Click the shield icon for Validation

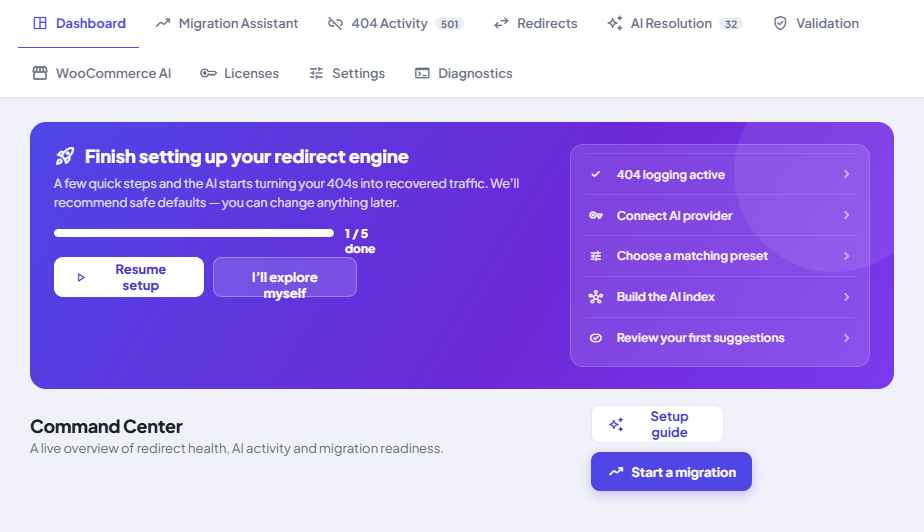[x=780, y=23]
